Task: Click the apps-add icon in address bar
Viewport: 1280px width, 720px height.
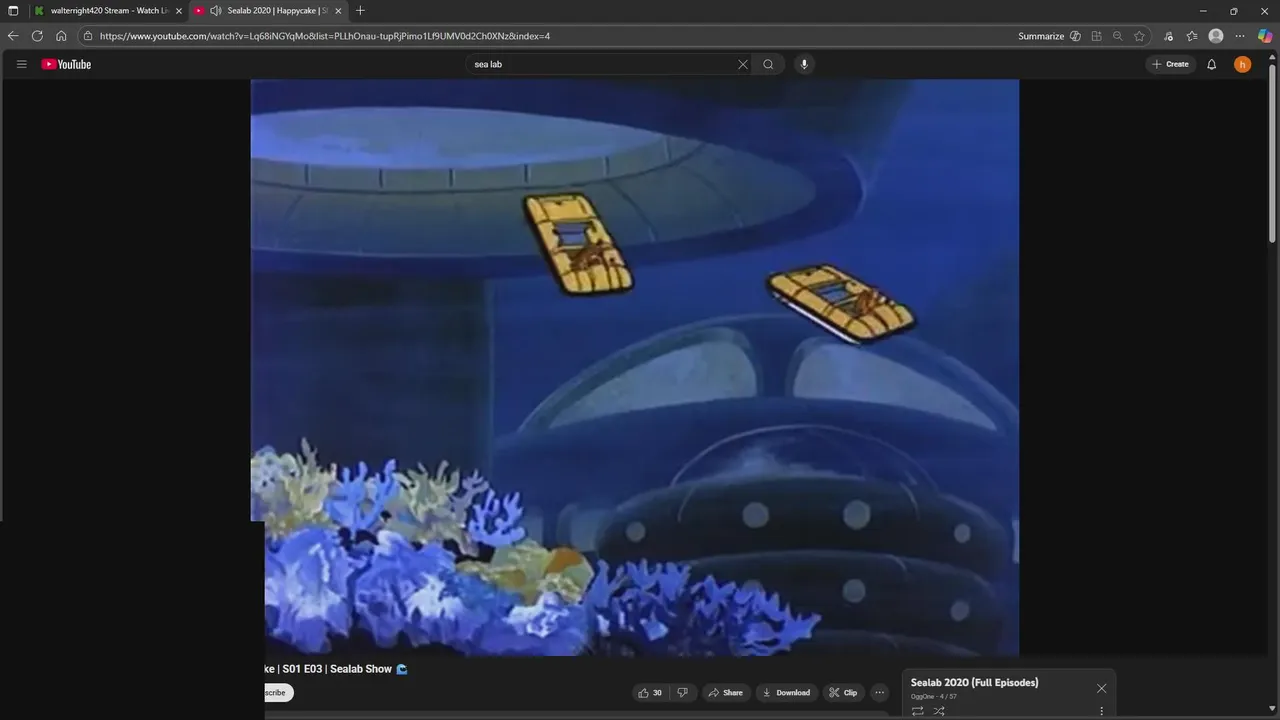Action: (x=1096, y=36)
